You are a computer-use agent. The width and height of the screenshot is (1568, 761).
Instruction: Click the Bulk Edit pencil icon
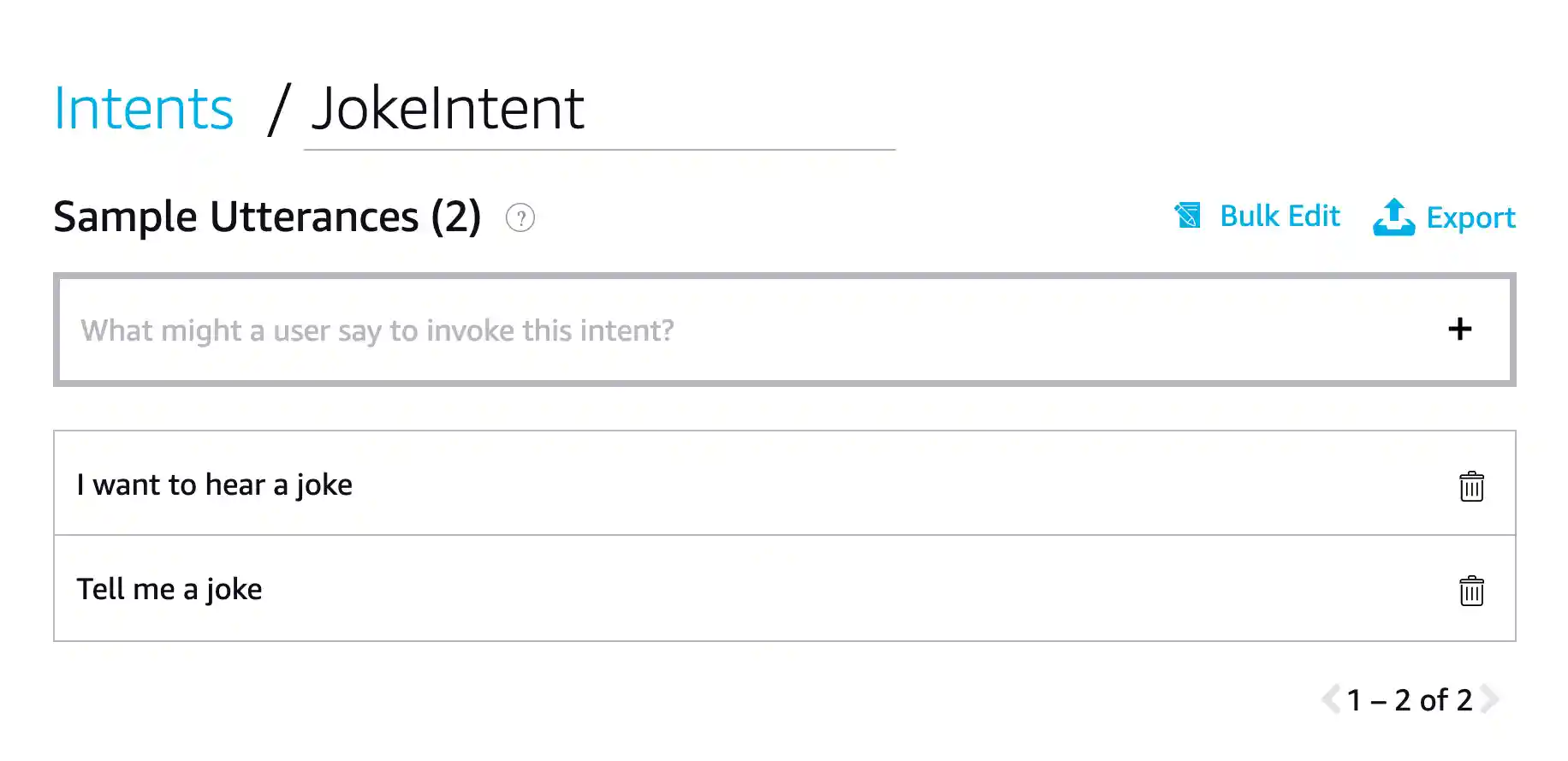tap(1188, 217)
